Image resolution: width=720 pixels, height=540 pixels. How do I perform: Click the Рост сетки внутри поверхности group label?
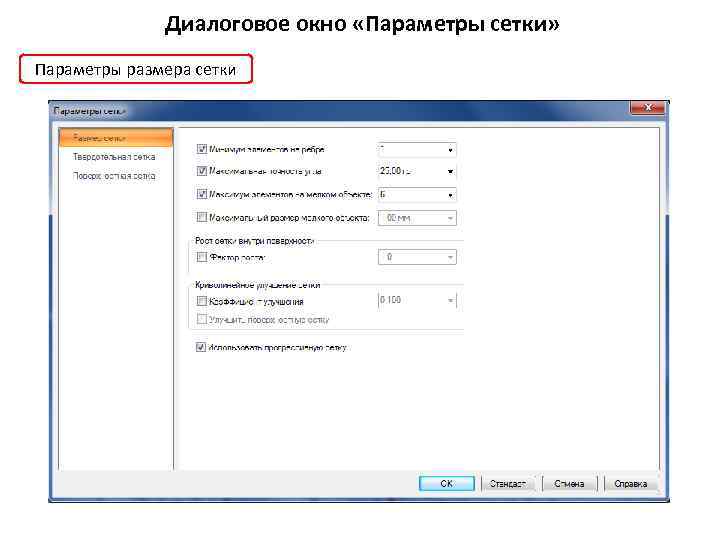(254, 241)
